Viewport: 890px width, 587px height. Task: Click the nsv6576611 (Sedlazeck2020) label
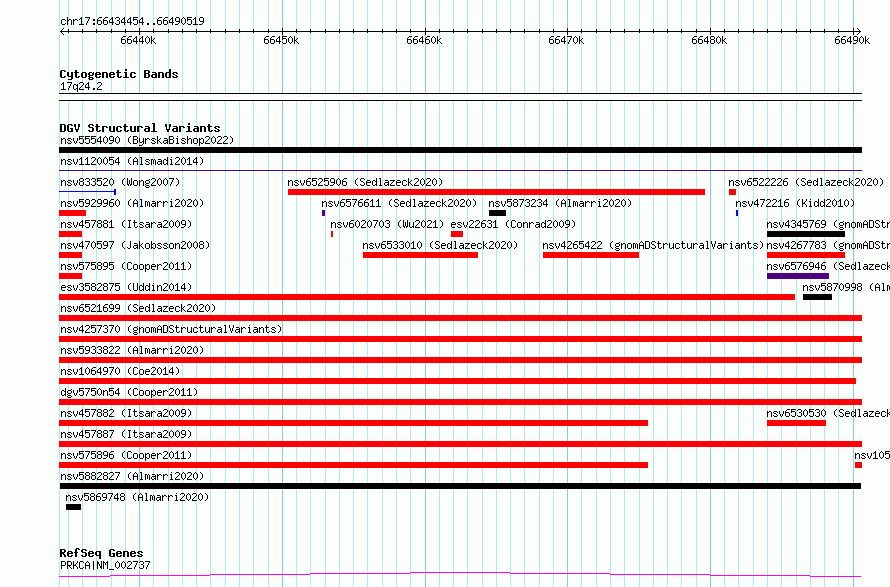399,203
